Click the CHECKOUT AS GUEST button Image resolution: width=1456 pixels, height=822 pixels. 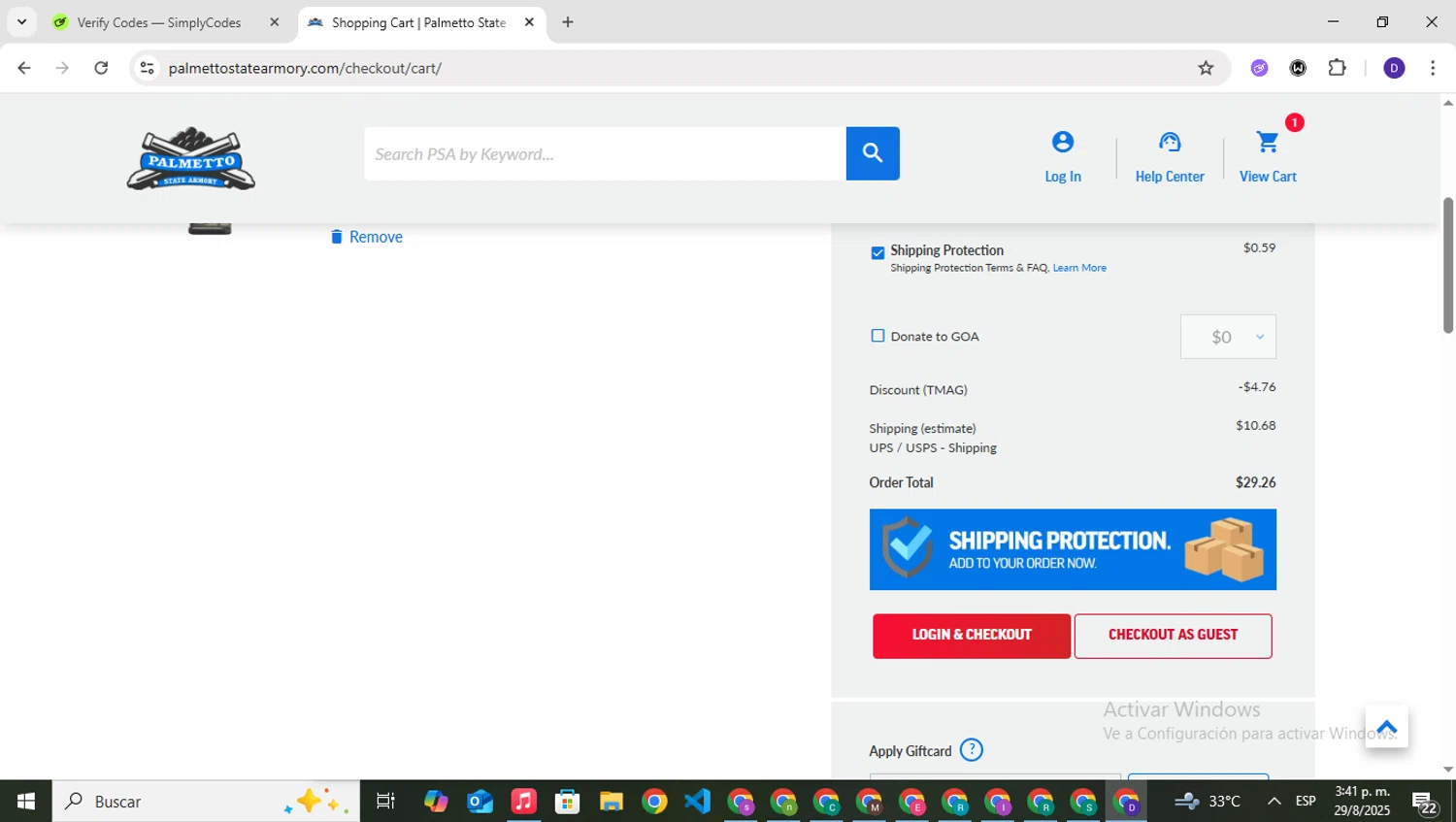[1173, 636]
